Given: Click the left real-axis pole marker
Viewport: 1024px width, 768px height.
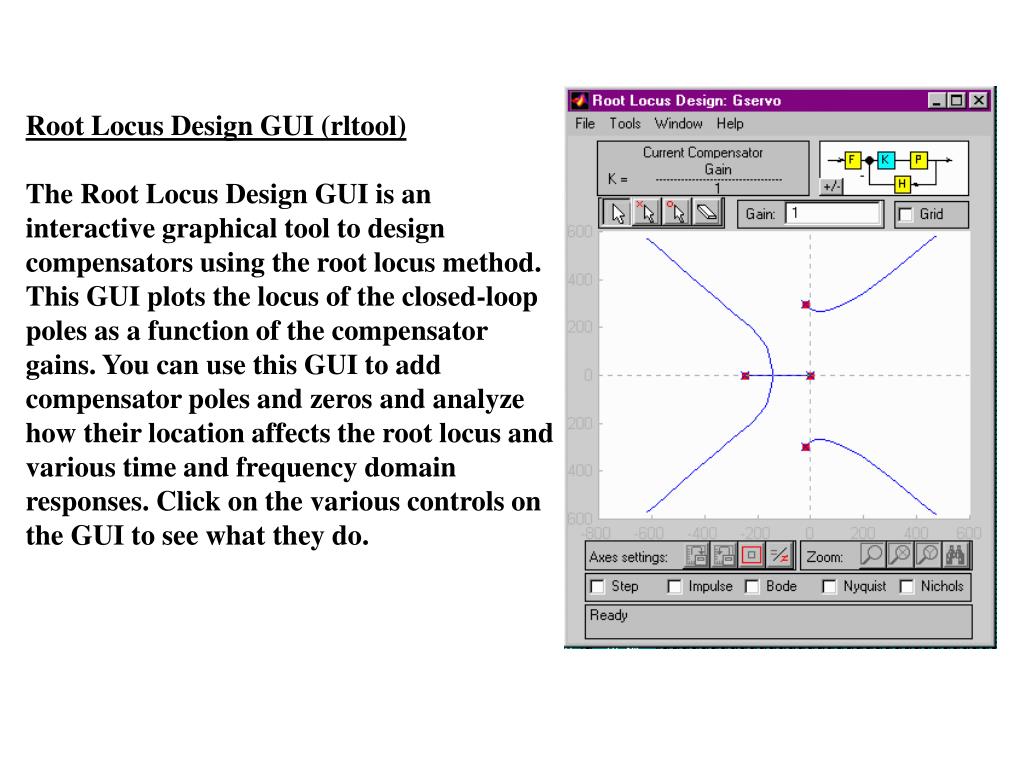Looking at the screenshot, I should pyautogui.click(x=745, y=376).
